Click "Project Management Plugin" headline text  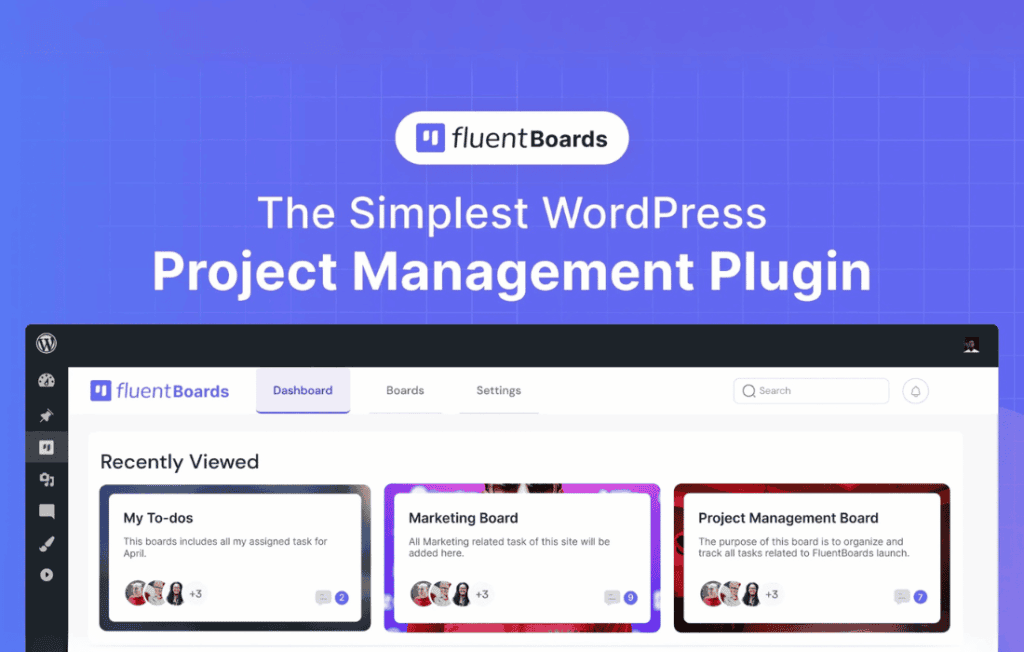coord(512,272)
